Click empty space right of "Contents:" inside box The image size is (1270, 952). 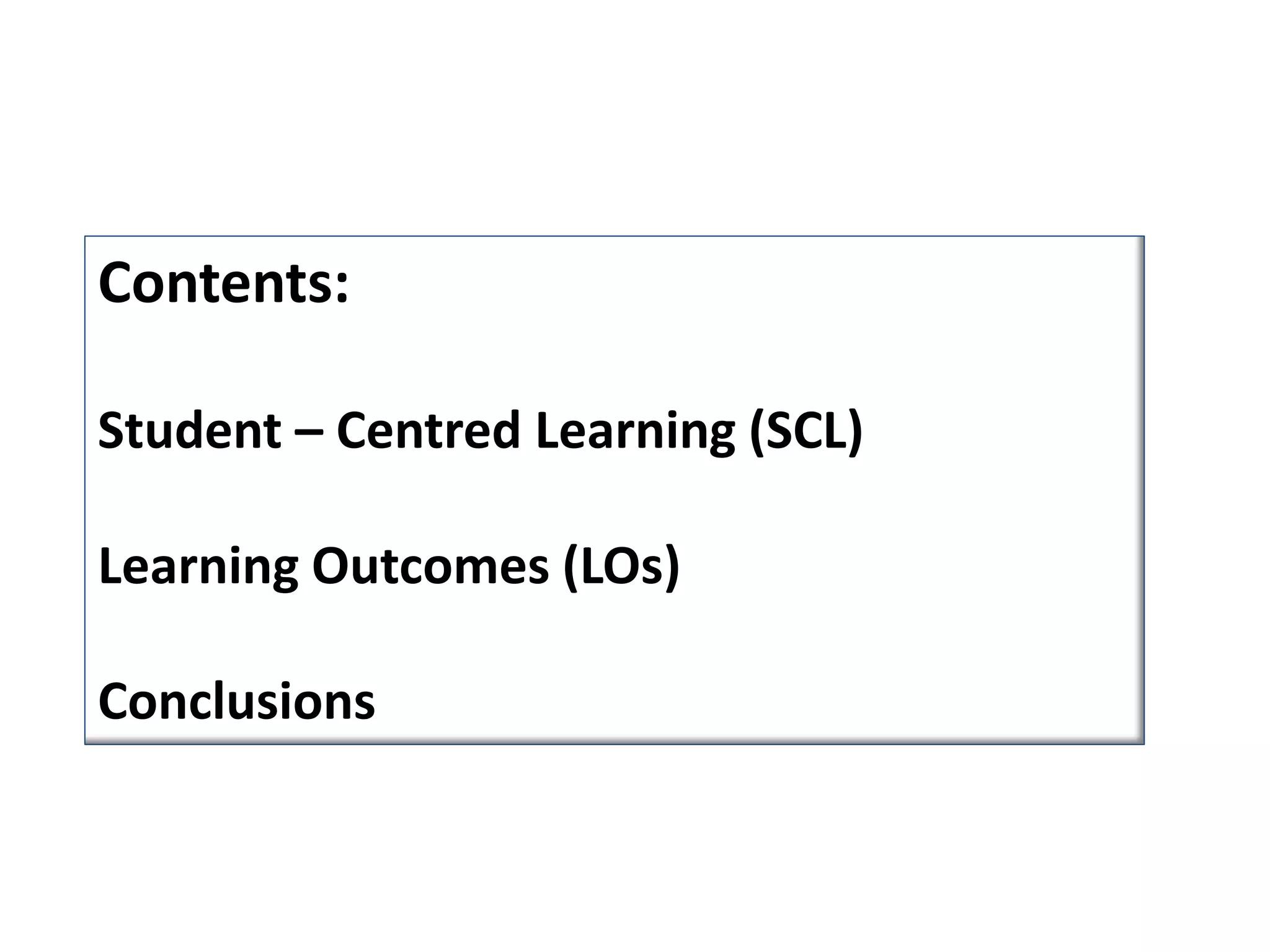click(x=744, y=283)
